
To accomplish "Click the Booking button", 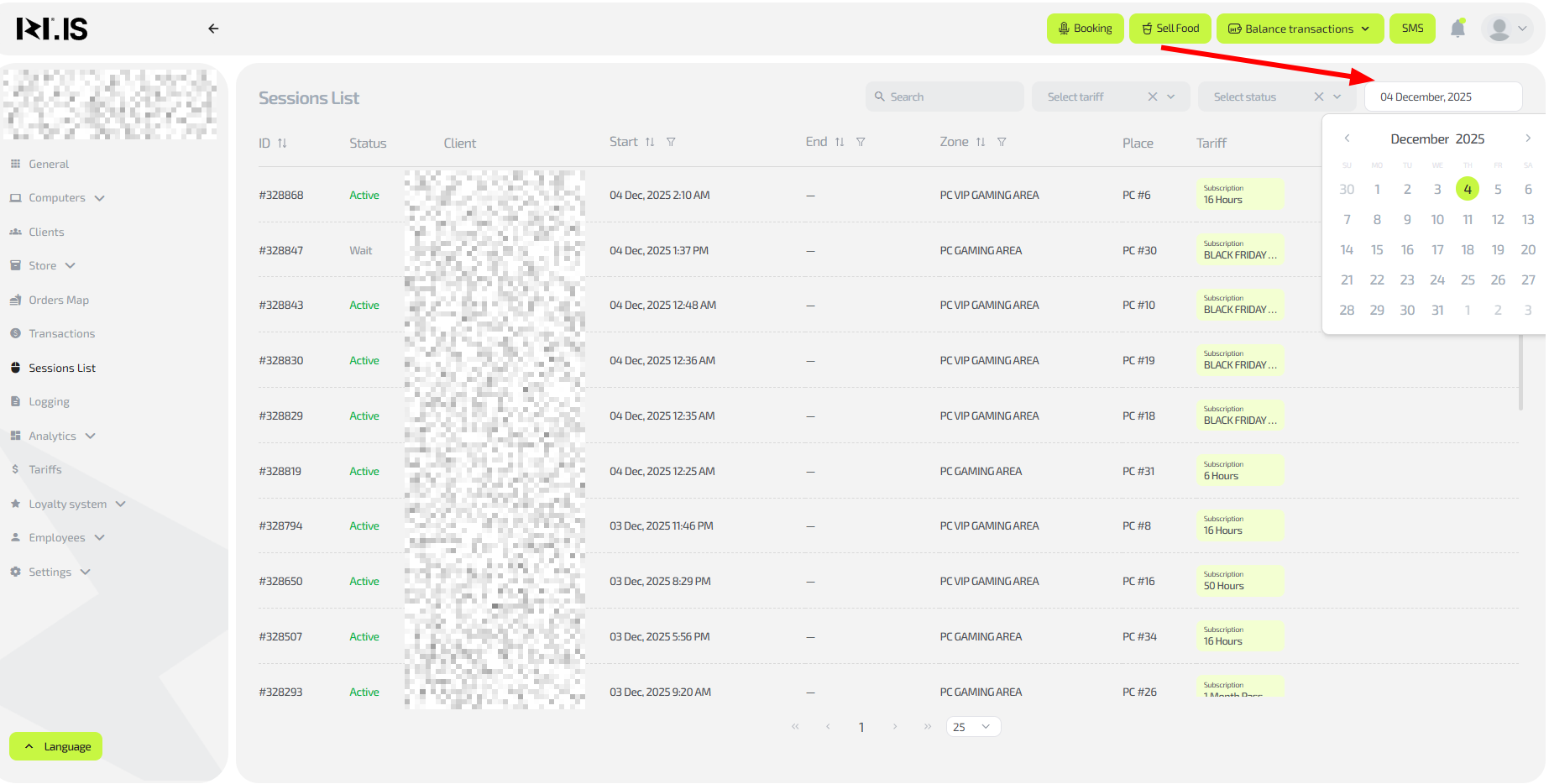I will (1085, 29).
